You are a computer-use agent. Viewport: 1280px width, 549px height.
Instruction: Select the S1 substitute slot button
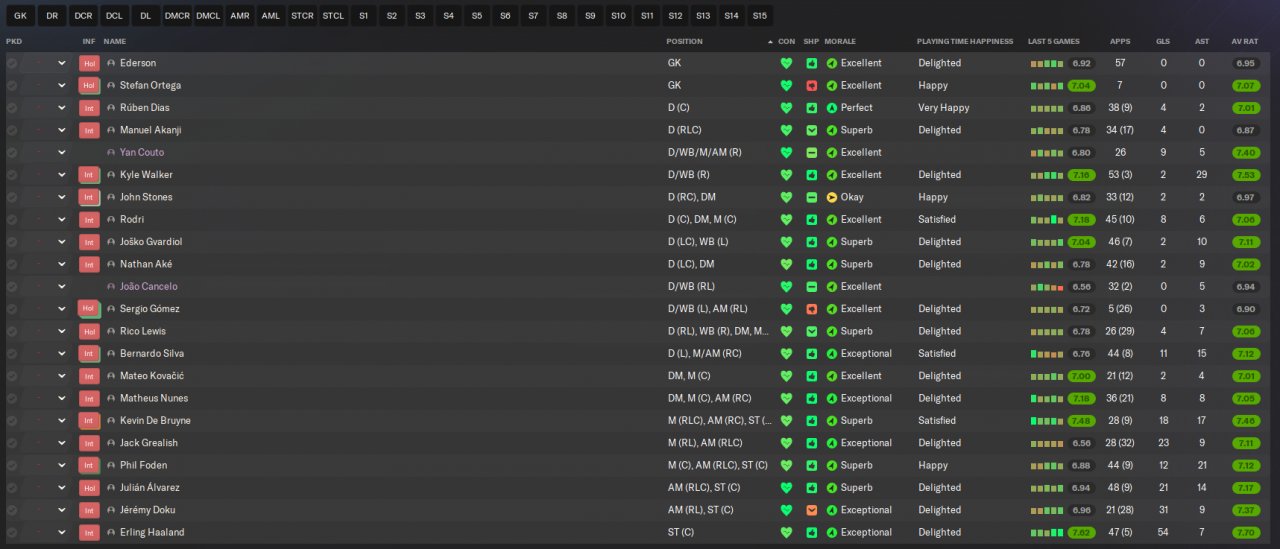pyautogui.click(x=363, y=16)
